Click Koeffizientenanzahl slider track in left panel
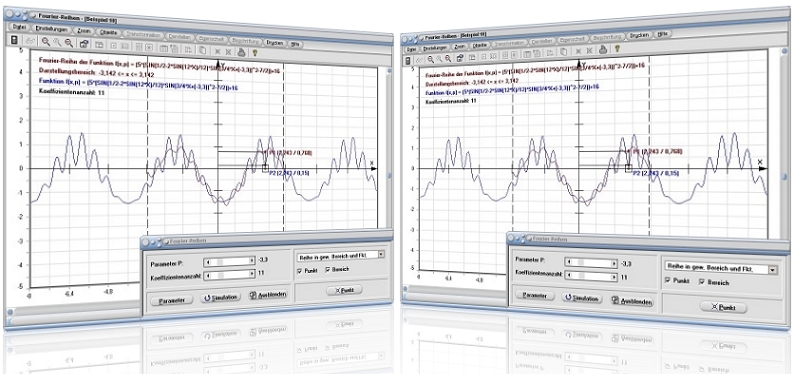 point(228,274)
